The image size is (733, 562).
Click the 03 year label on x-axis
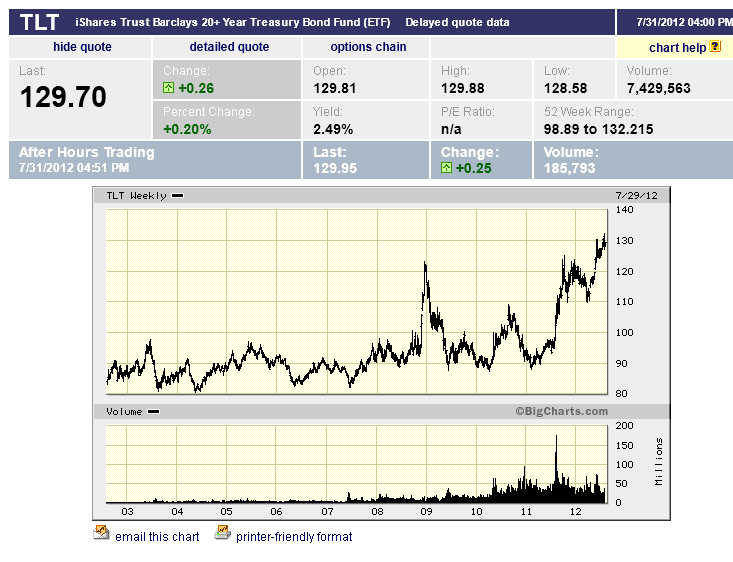click(x=127, y=511)
